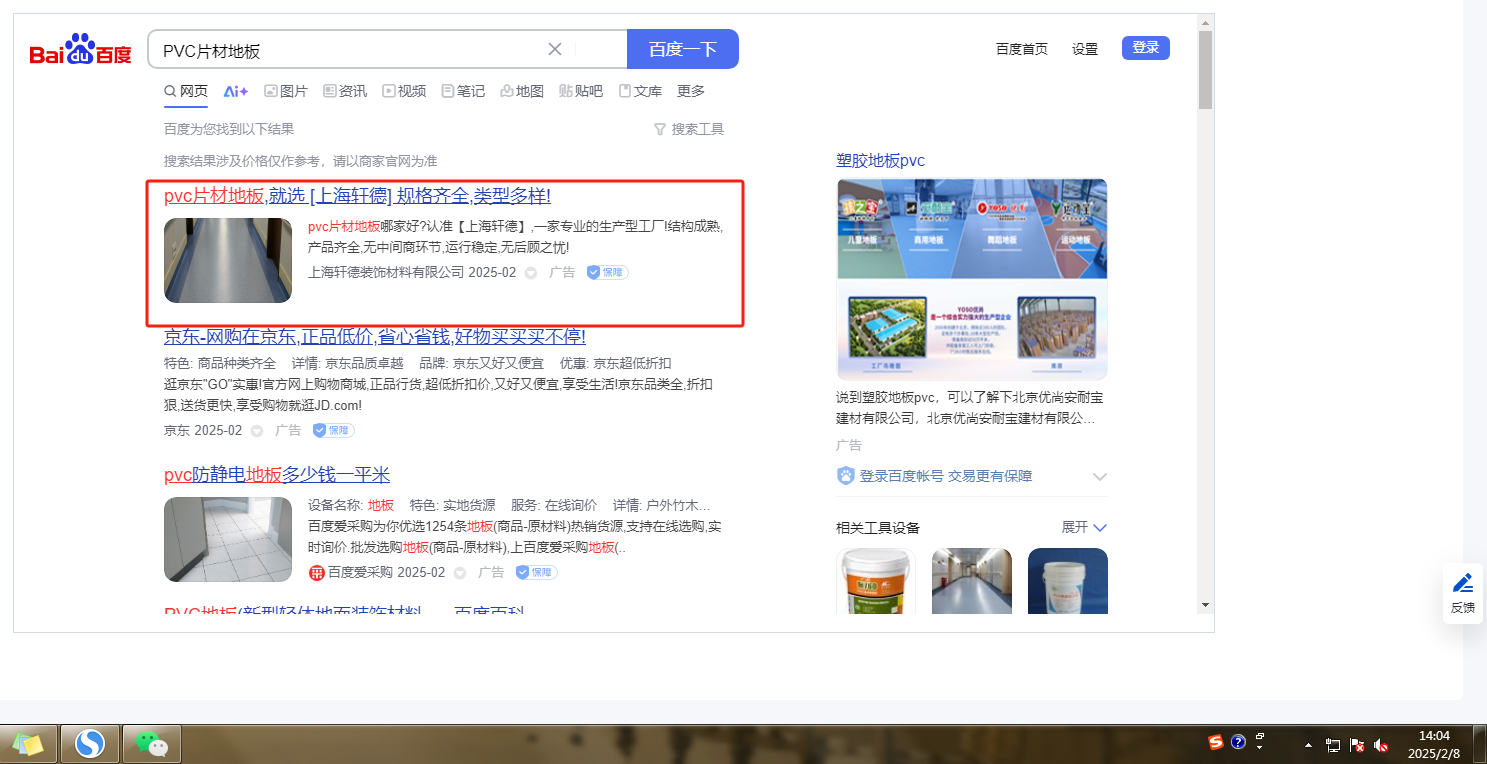Go to 百度首页
The image size is (1487, 764).
[1022, 49]
